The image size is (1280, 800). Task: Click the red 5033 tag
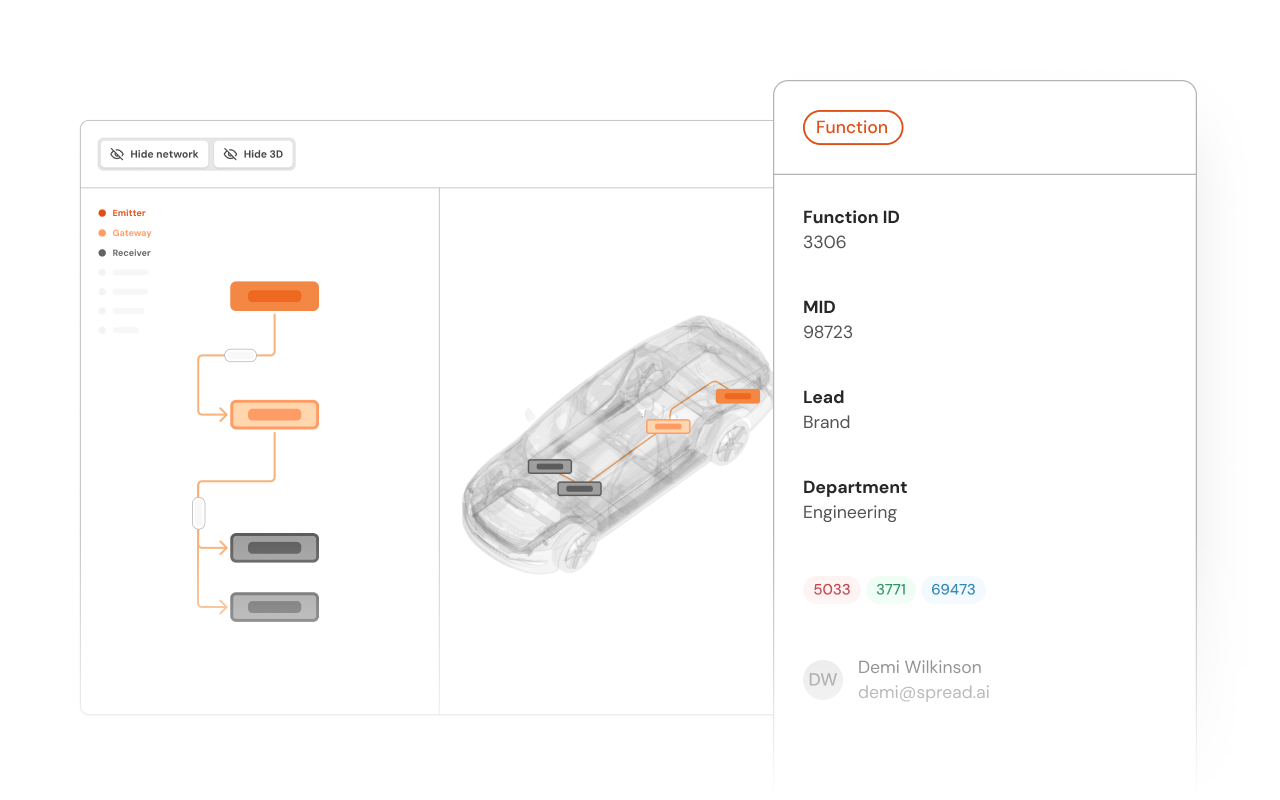(831, 589)
